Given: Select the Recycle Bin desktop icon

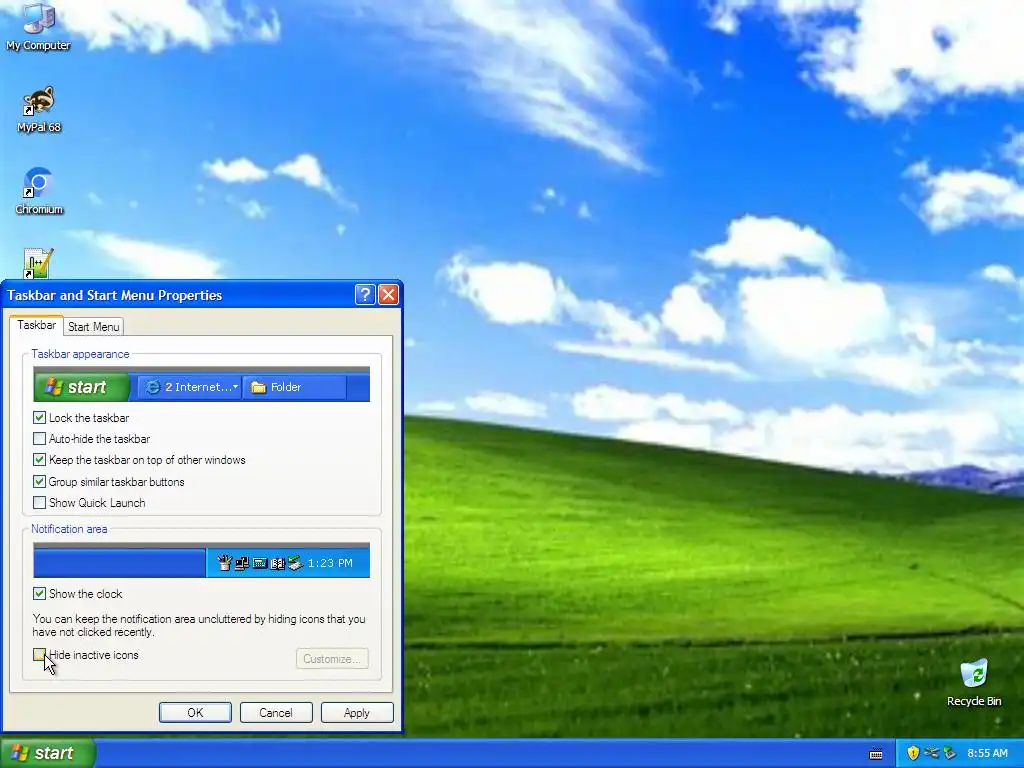Looking at the screenshot, I should tap(974, 683).
